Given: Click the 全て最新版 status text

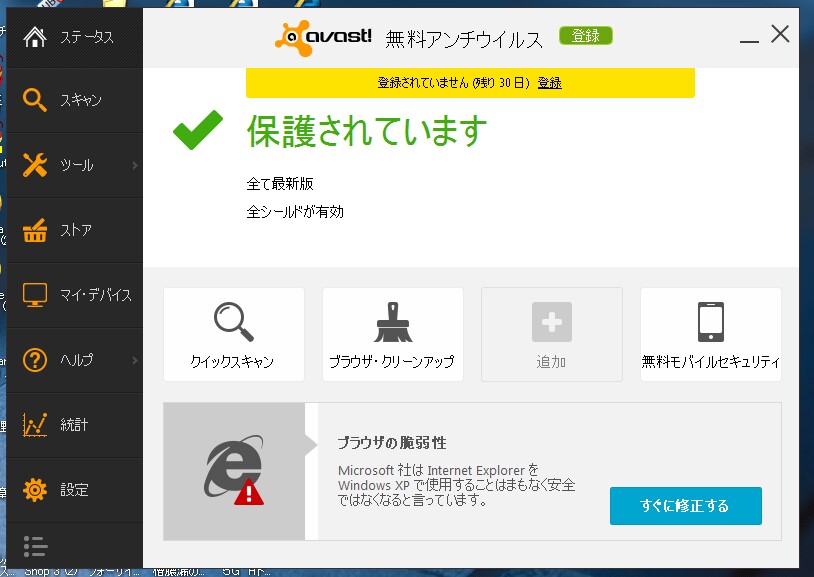Looking at the screenshot, I should pyautogui.click(x=280, y=183).
